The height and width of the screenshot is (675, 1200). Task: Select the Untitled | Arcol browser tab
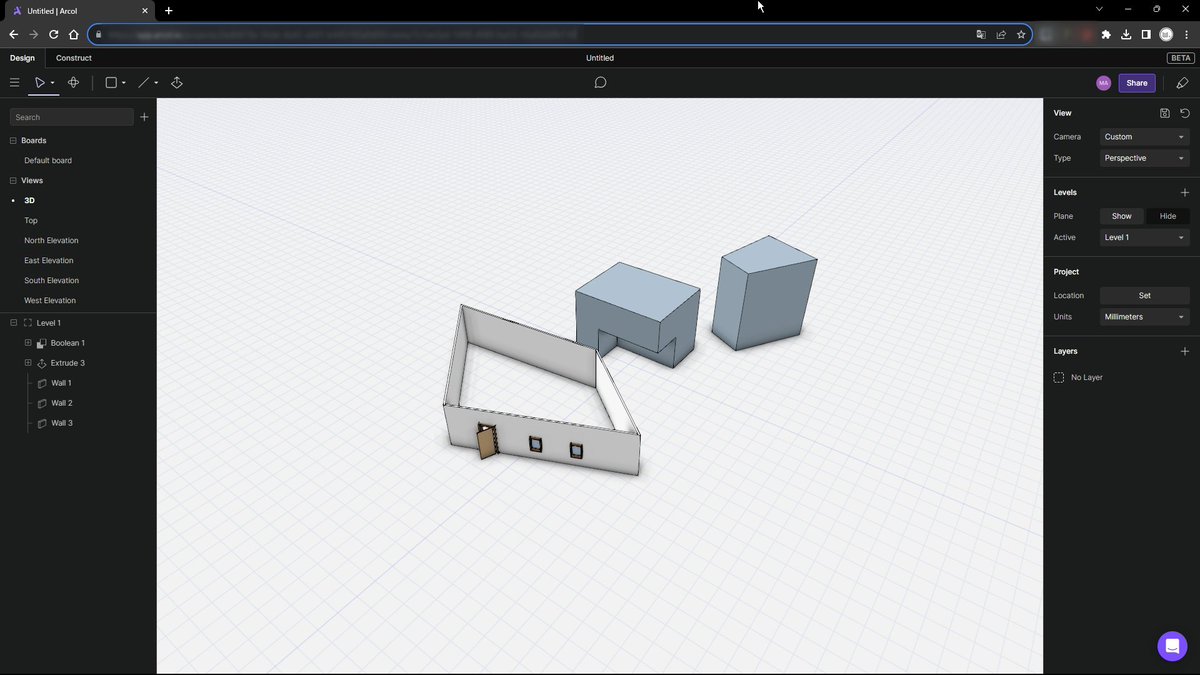tap(80, 11)
